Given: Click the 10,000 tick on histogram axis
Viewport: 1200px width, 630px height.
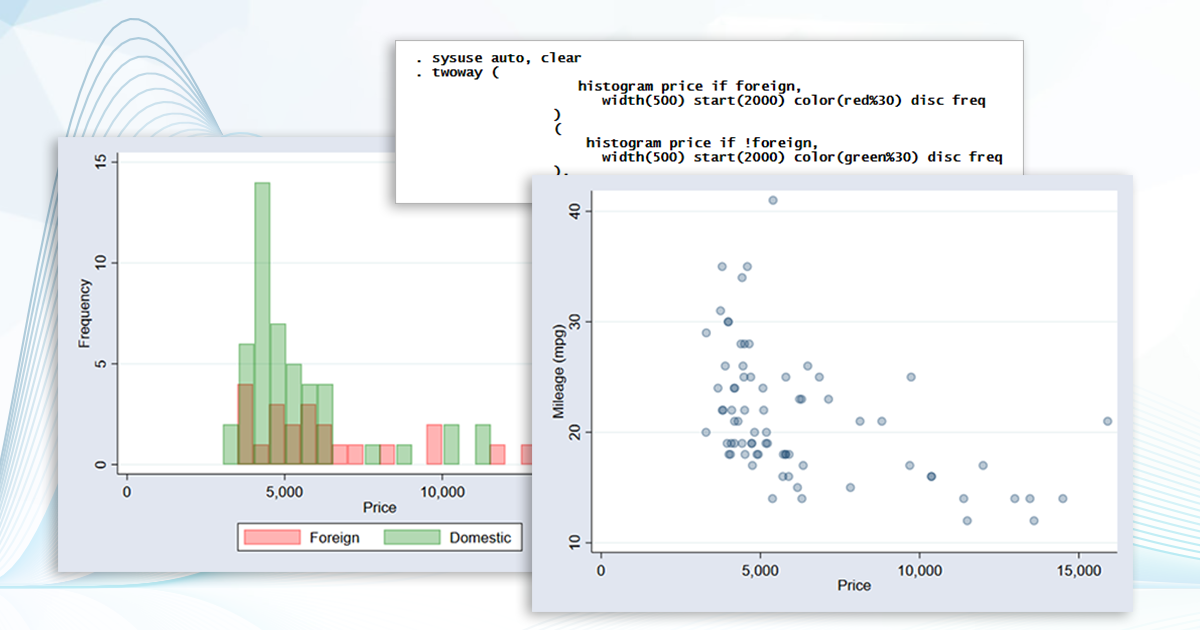Looking at the screenshot, I should 442,492.
